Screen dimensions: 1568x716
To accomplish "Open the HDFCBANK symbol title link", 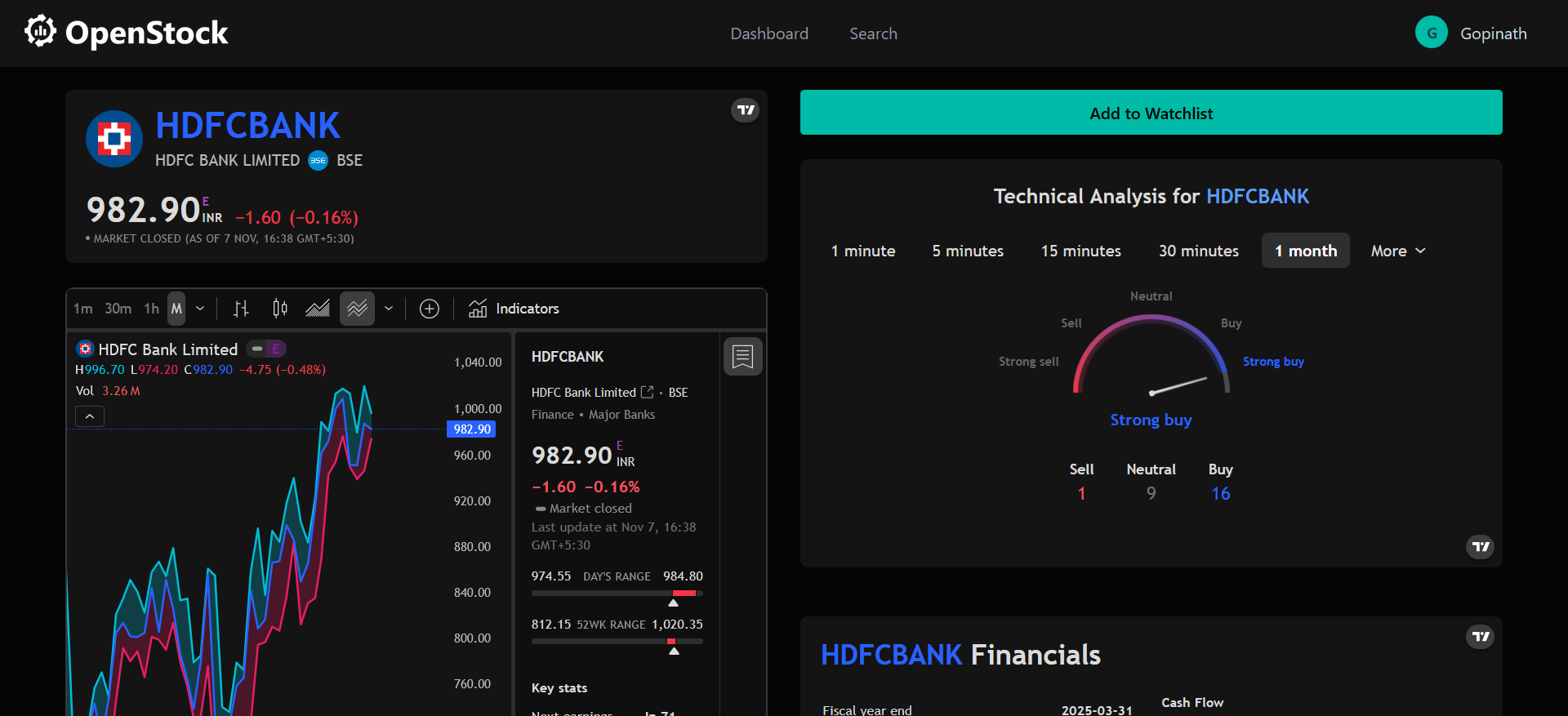I will 247,126.
